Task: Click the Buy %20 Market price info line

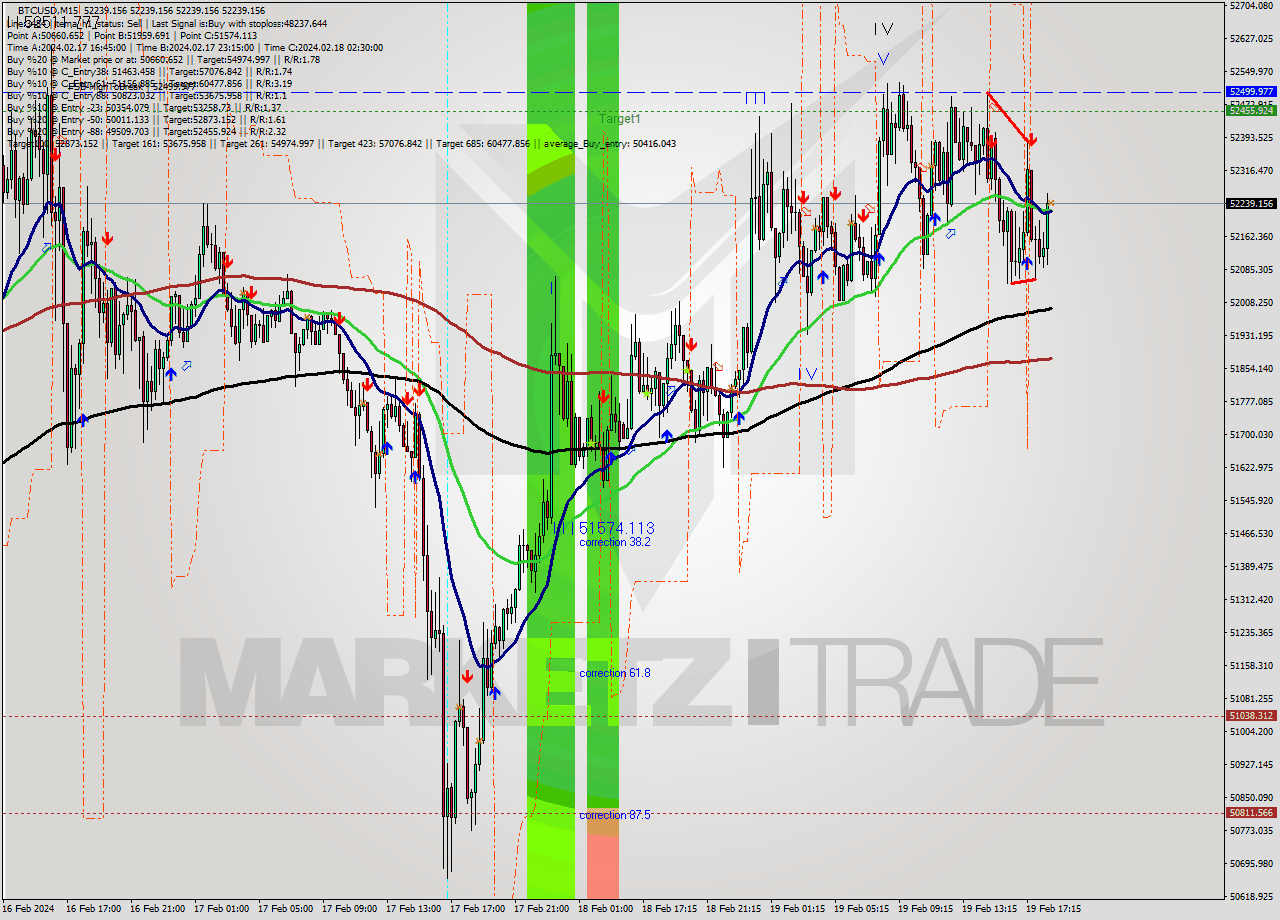Action: (x=163, y=59)
